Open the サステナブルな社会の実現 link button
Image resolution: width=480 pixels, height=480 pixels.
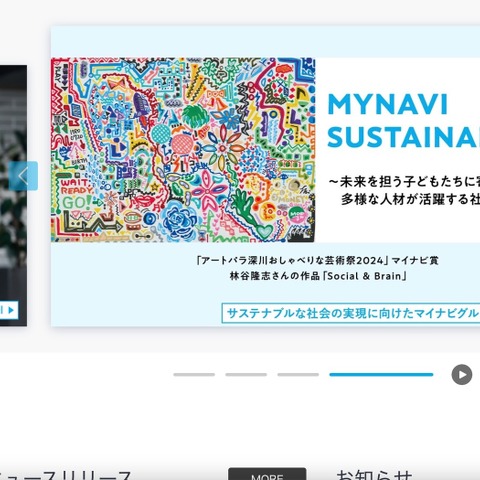click(351, 313)
